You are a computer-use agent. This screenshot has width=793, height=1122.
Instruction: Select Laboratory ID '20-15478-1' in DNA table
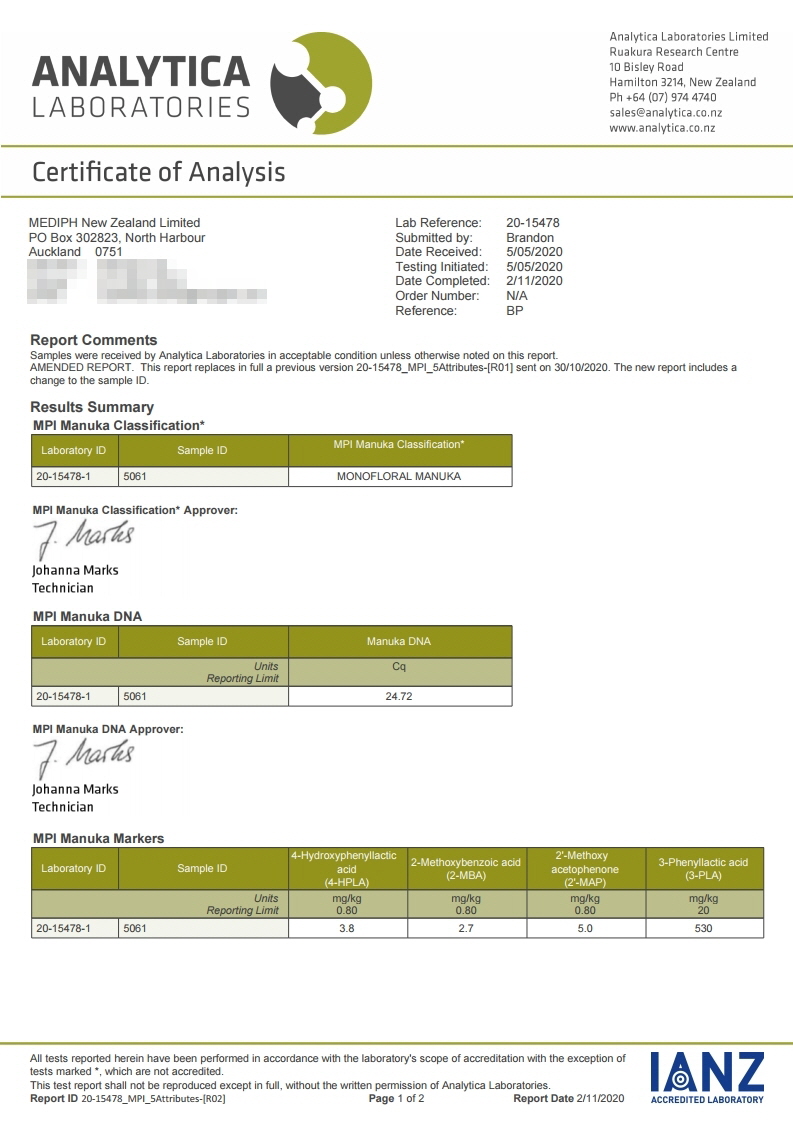[x=75, y=696]
